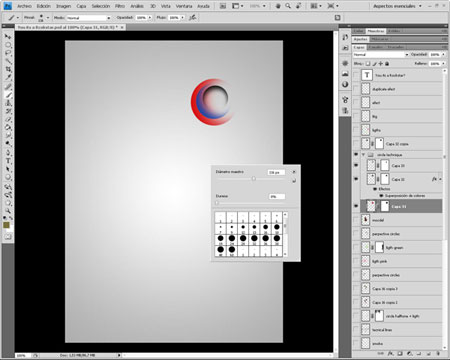Click the add layer style fx icon
Screen dimensions: 450x360
point(390,353)
